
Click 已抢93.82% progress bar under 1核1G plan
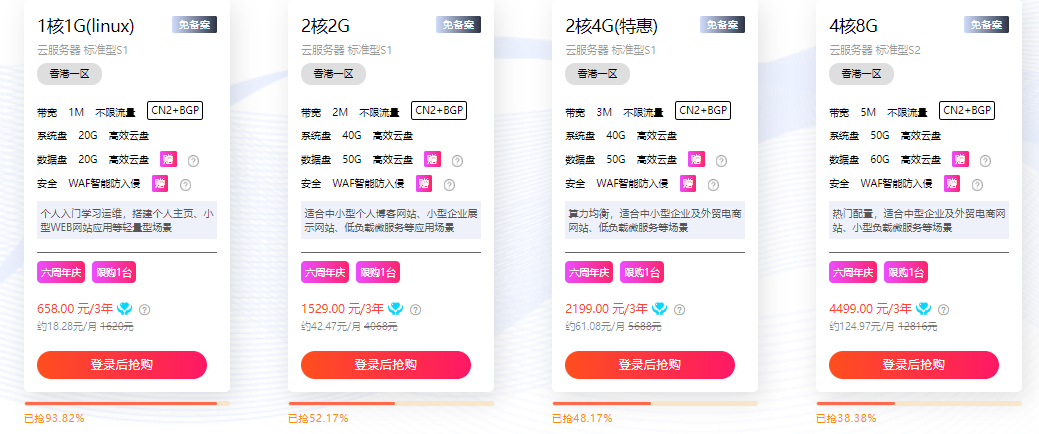[x=127, y=403]
